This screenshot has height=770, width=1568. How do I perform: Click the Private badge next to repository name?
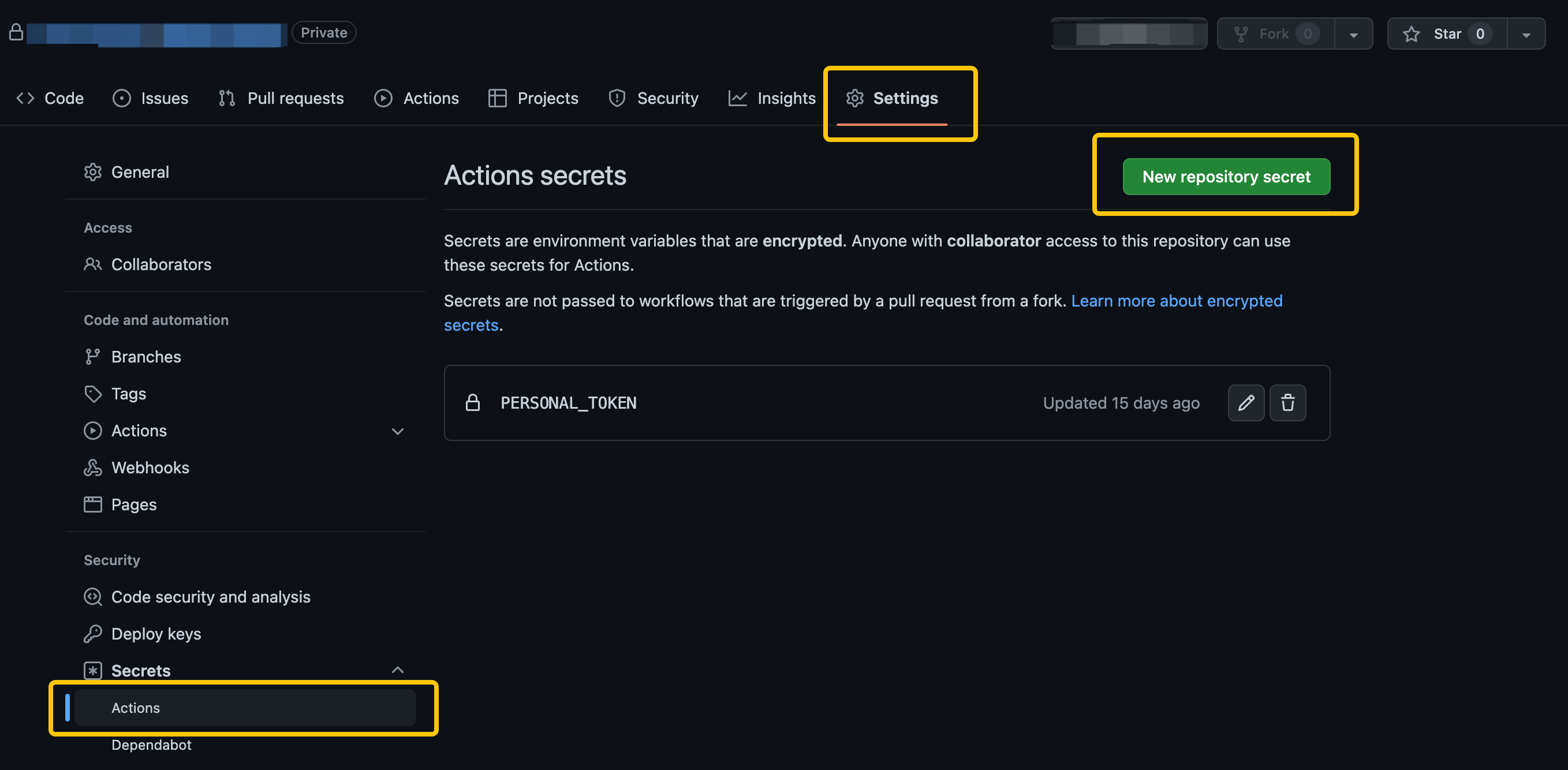pos(323,32)
